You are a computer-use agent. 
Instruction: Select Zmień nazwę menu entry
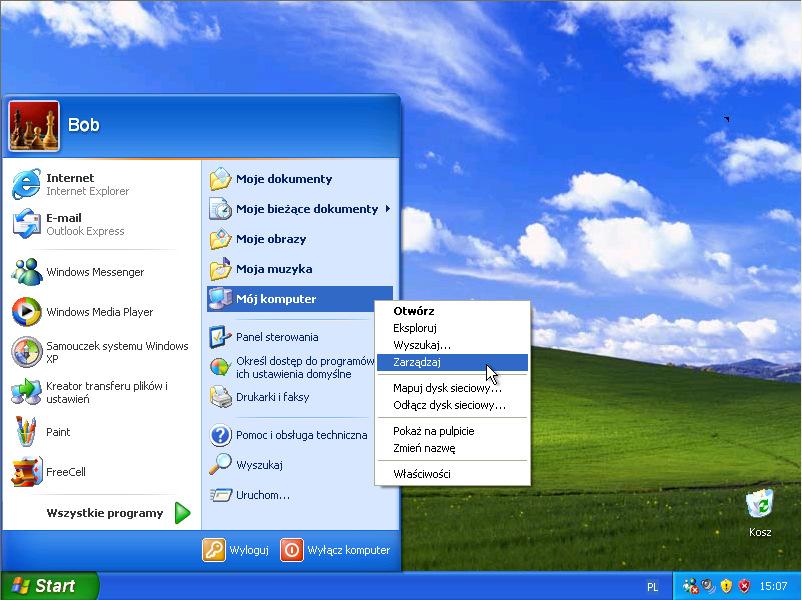[x=453, y=448]
